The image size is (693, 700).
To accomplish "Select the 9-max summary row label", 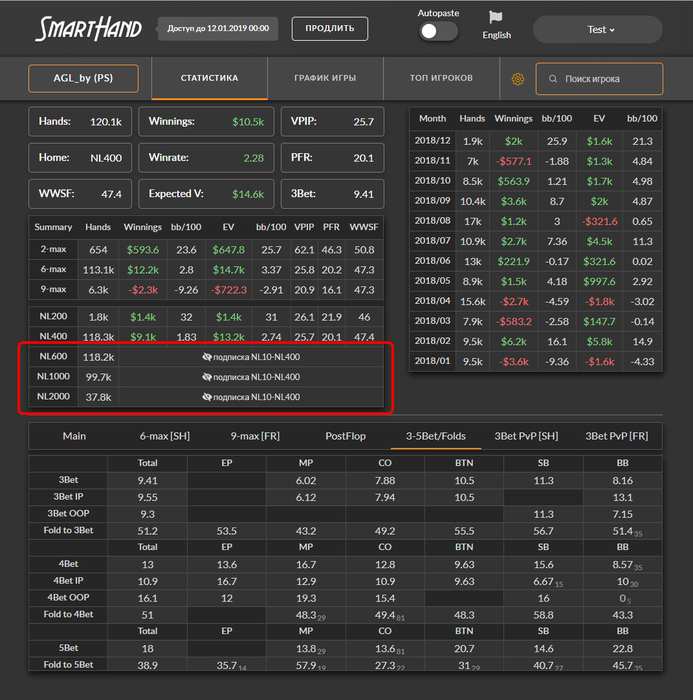I will click(x=53, y=290).
